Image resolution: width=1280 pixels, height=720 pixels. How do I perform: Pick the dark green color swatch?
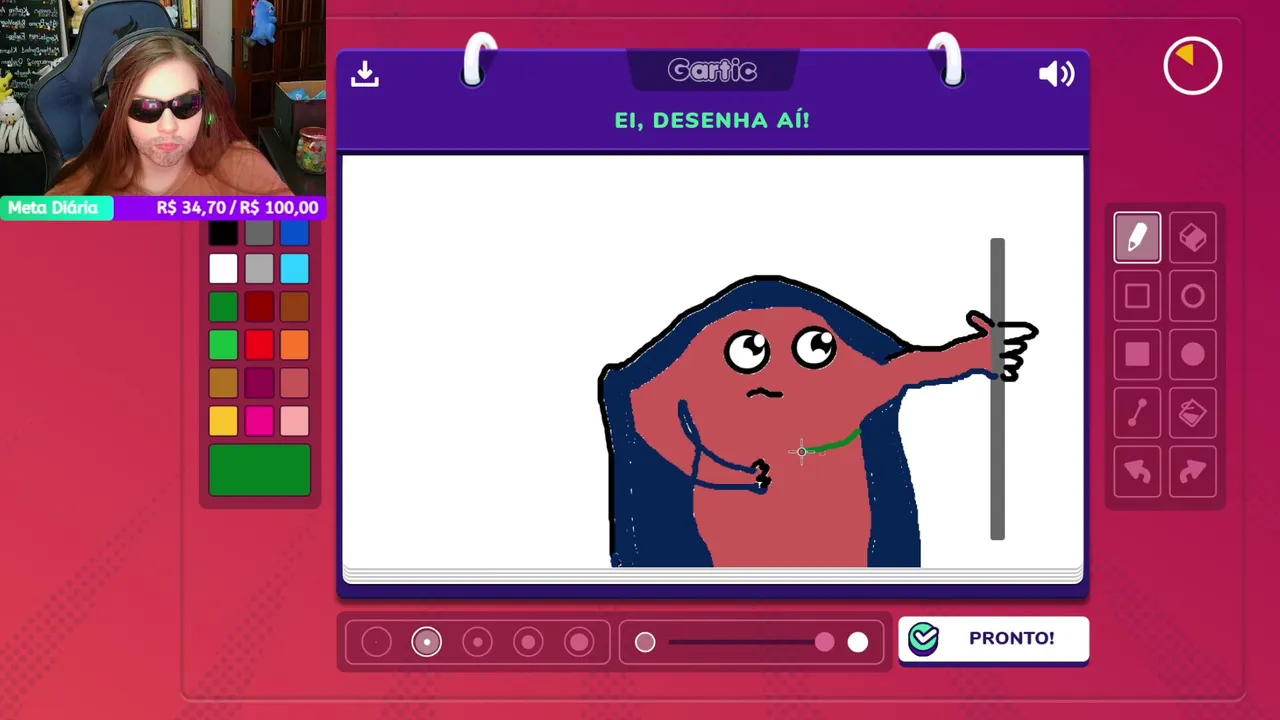223,307
